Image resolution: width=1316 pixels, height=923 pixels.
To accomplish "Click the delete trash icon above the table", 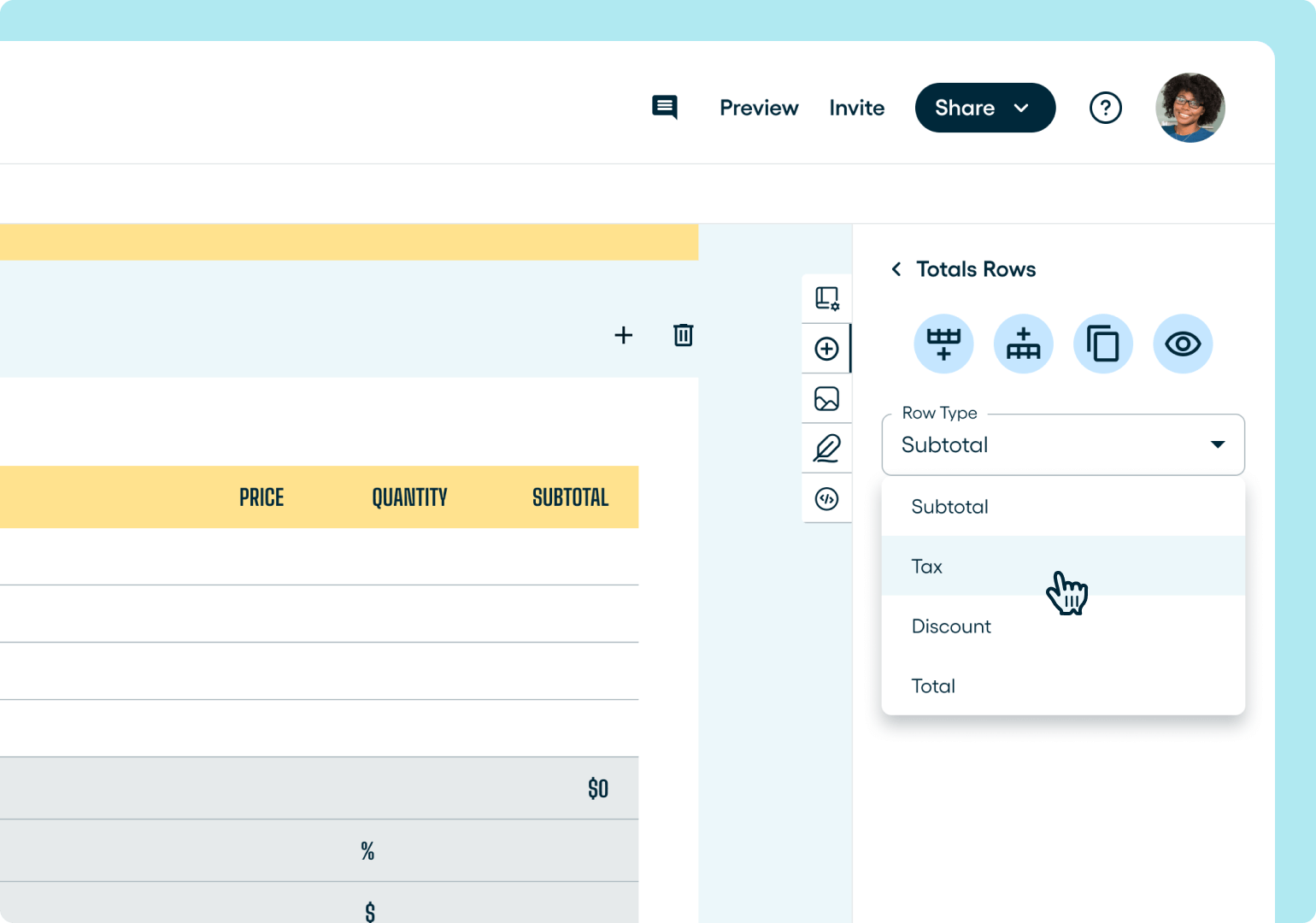I will [x=683, y=335].
